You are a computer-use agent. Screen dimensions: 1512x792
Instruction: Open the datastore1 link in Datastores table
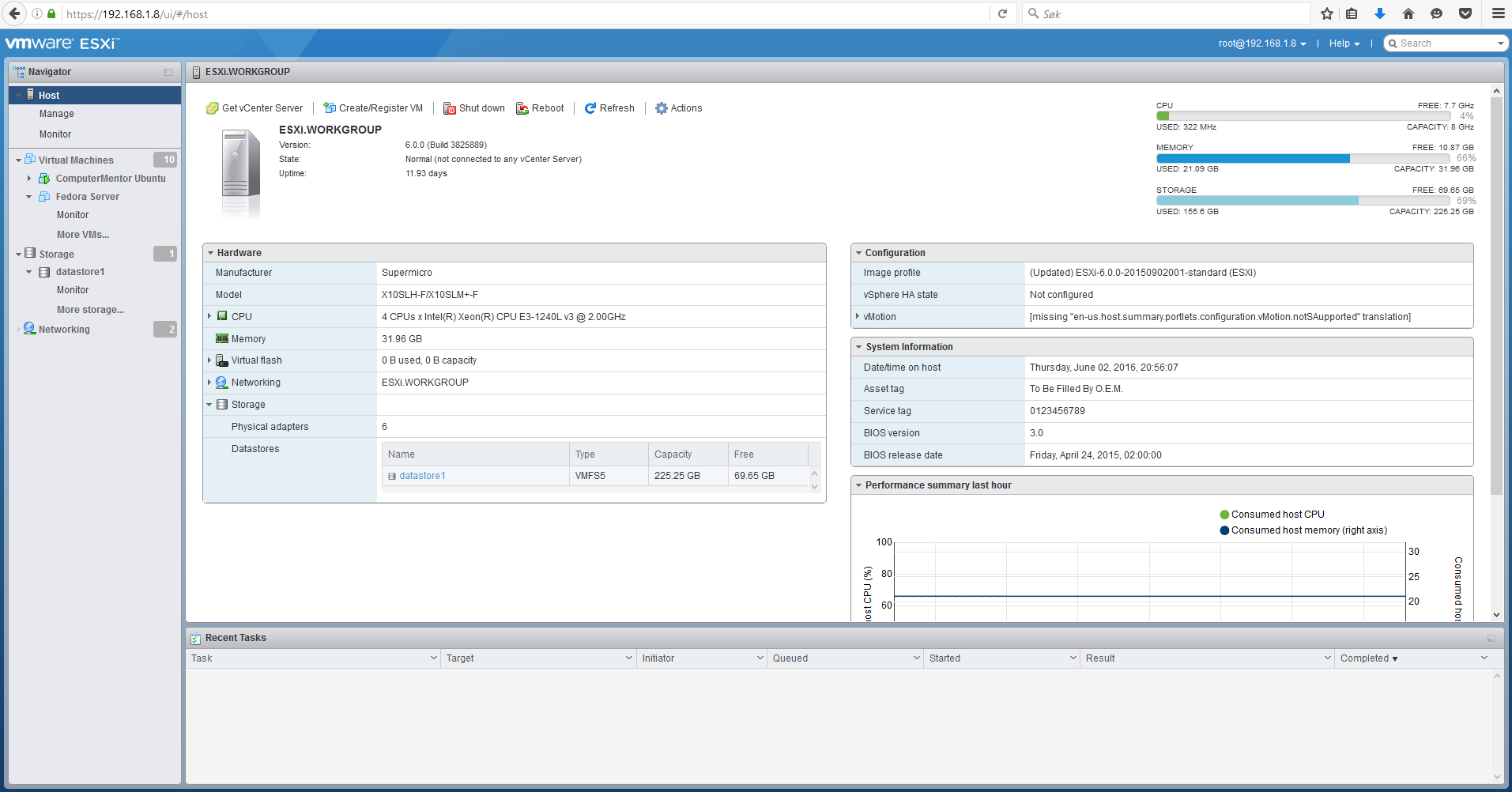(422, 476)
